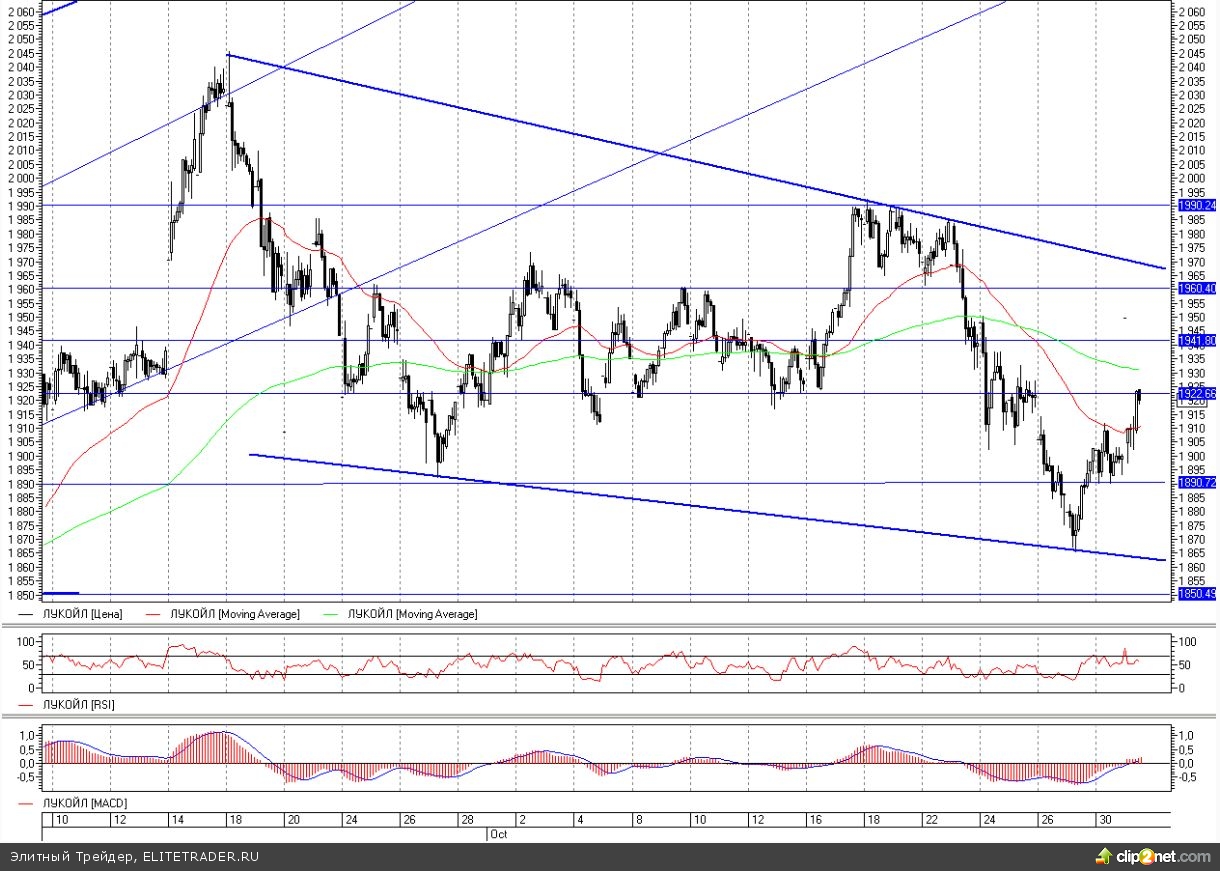The height and width of the screenshot is (871, 1220).
Task: Select the 1960.40 price level label
Action: click(x=1196, y=288)
